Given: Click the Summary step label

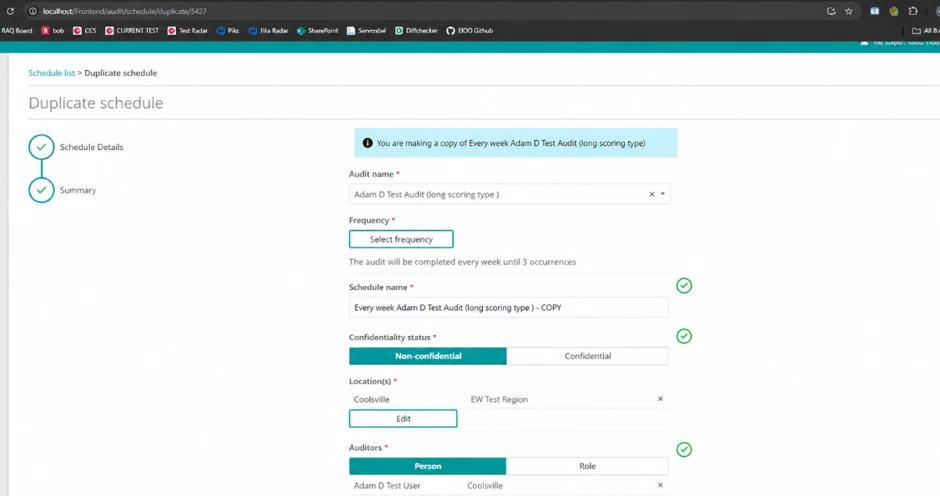Looking at the screenshot, I should click(x=78, y=190).
